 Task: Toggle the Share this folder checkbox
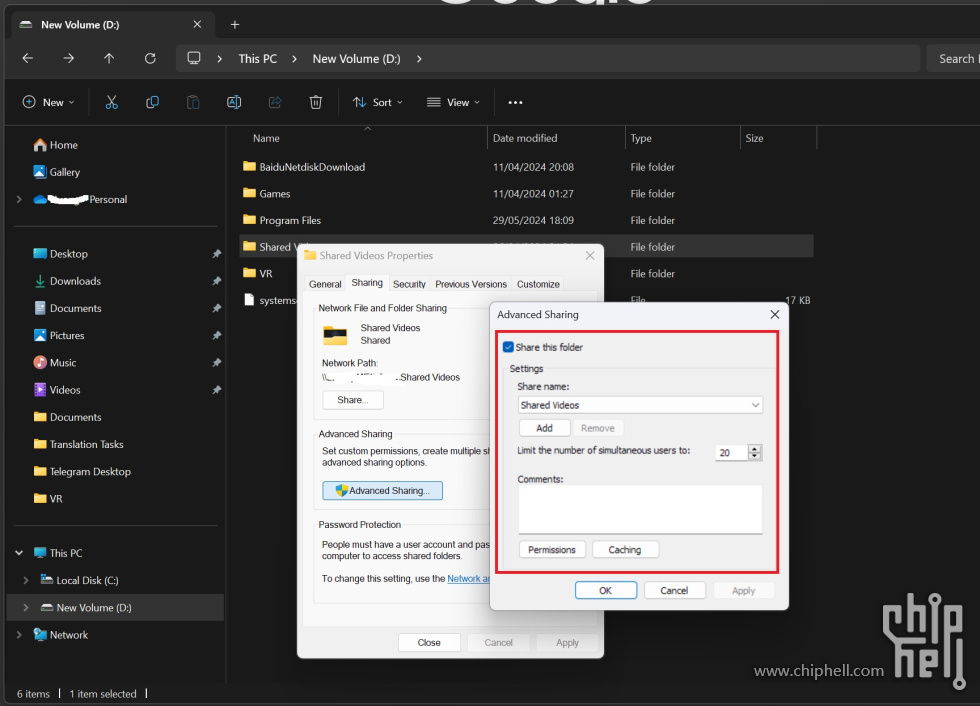[508, 347]
